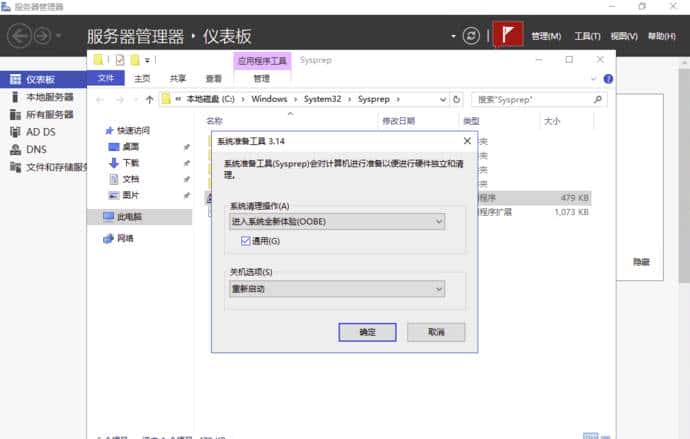Screen dimensions: 690x439
Task: Open the 工具(T) menu
Action: [x=587, y=36]
